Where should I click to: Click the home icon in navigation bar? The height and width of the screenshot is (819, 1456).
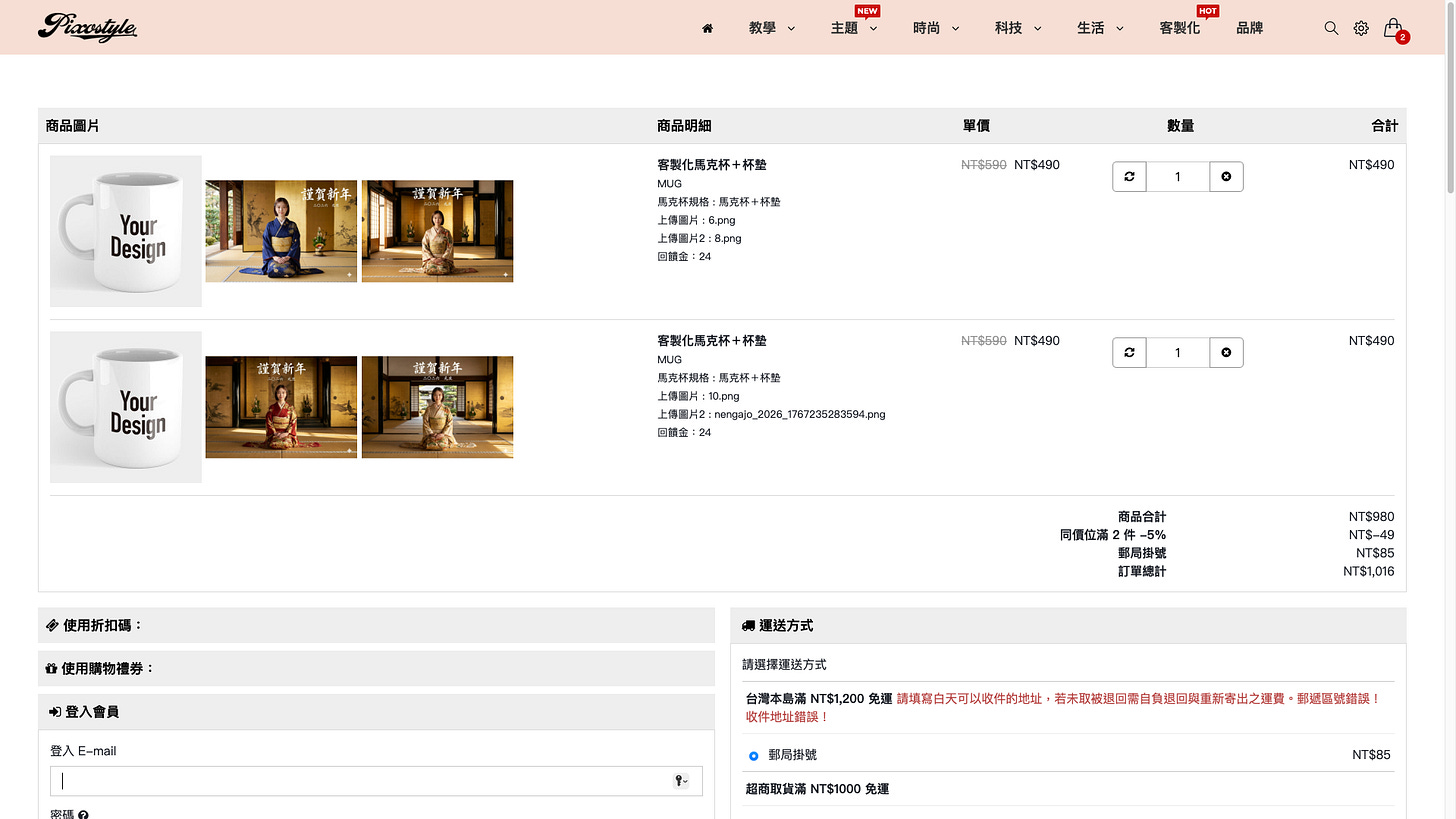point(707,28)
